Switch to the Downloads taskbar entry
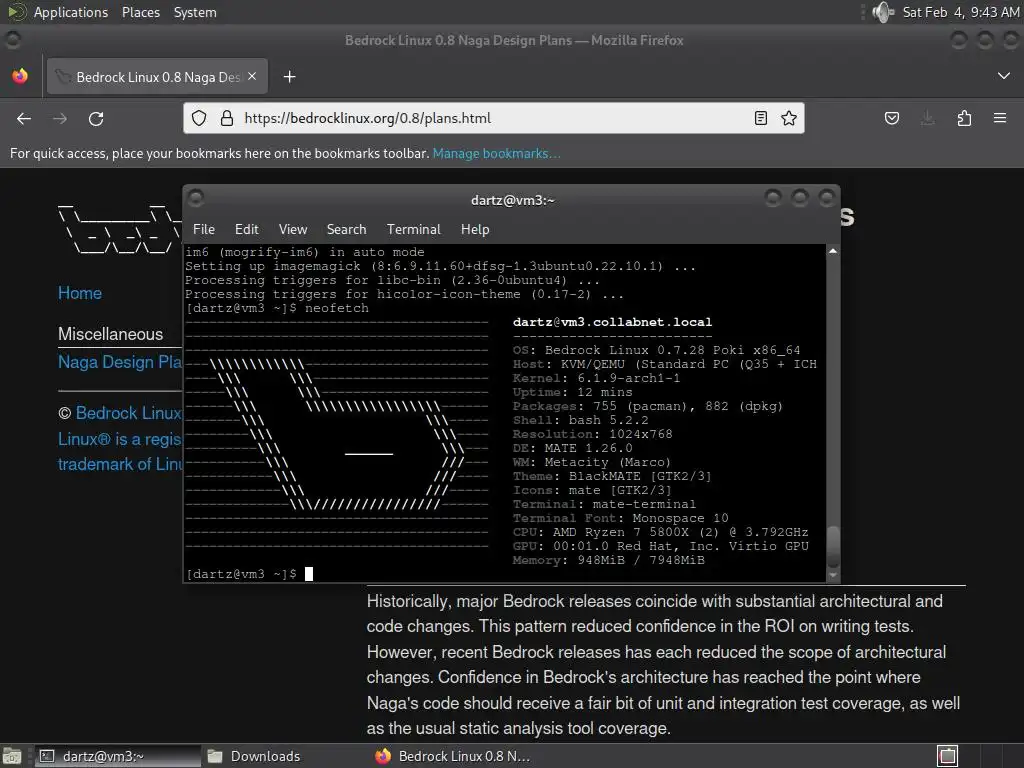The image size is (1024, 768). (x=254, y=756)
